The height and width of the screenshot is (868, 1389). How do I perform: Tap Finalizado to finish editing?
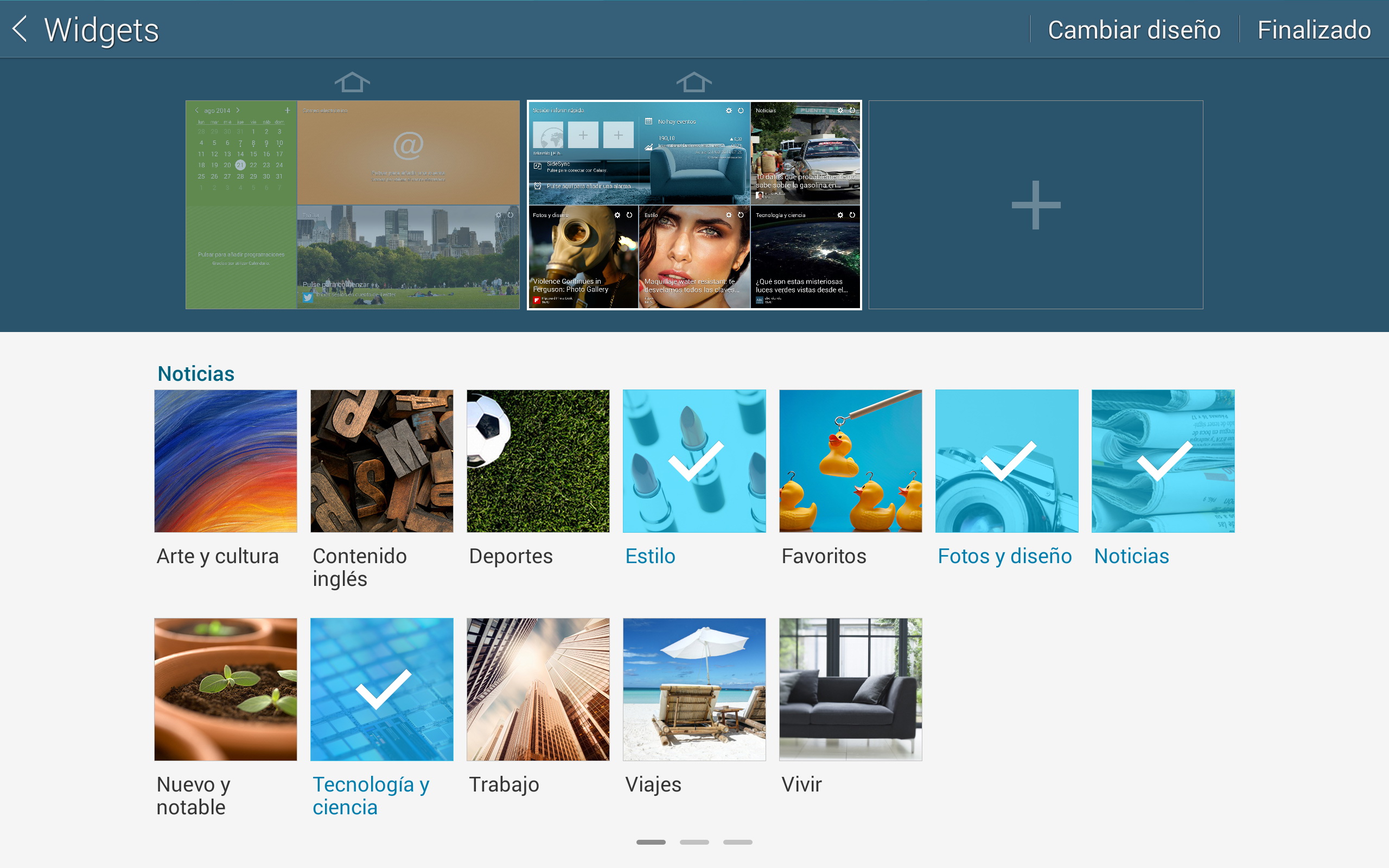tap(1313, 30)
